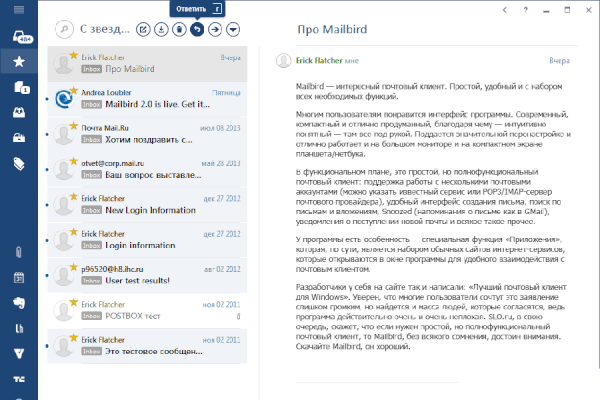Image resolution: width=600 pixels, height=400 pixels.
Task: Toggle star on p96520@h8.ihc.ru message
Action: click(x=74, y=267)
